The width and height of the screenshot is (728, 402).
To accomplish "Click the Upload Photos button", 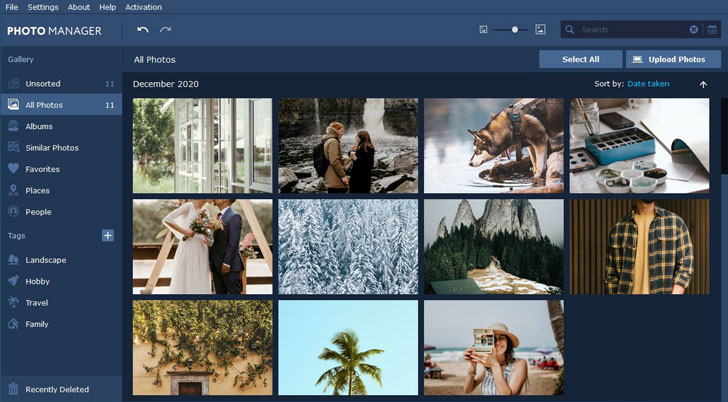I will [x=673, y=59].
